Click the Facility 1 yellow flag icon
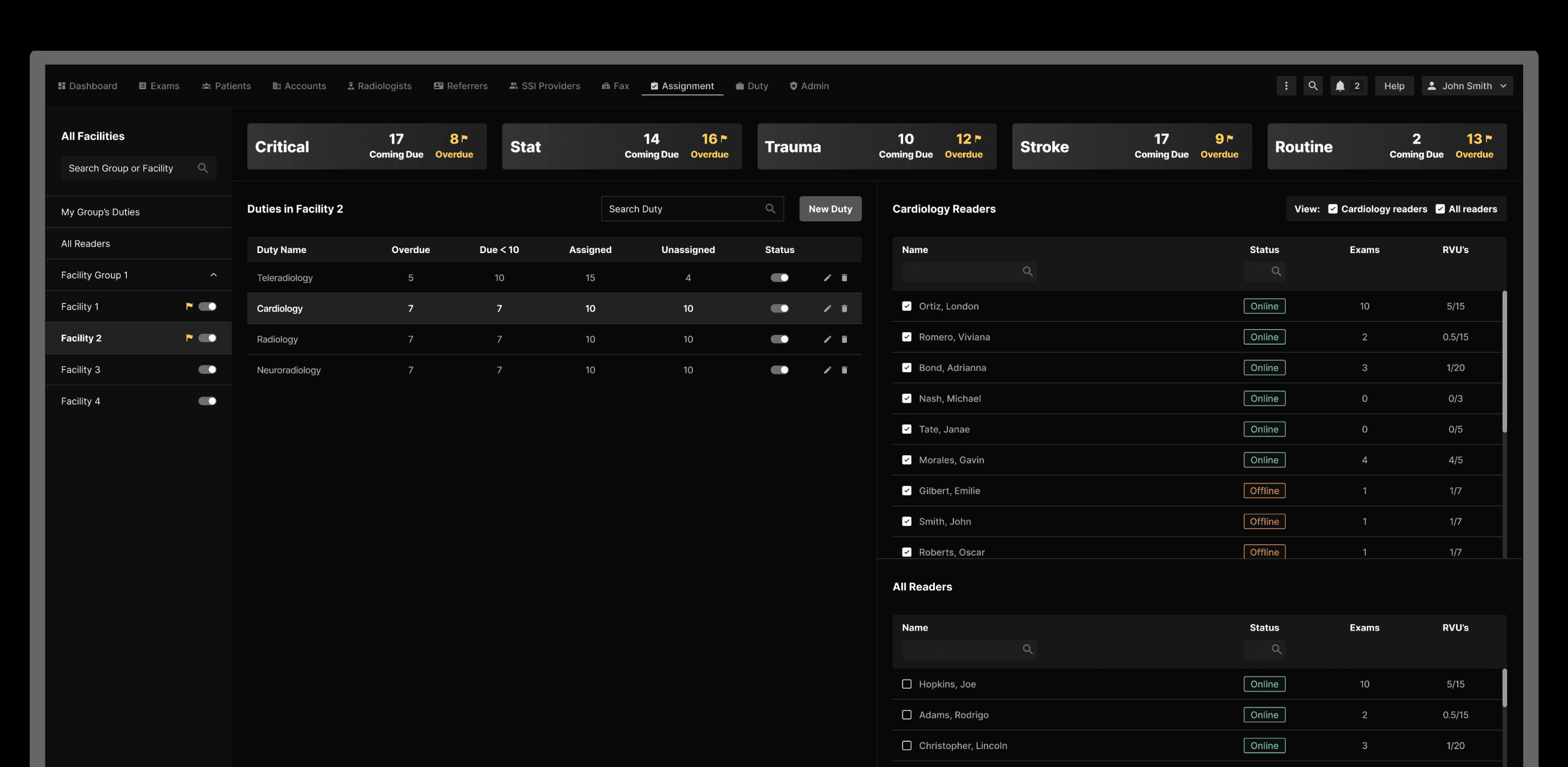The width and height of the screenshot is (1568, 767). pyautogui.click(x=189, y=306)
